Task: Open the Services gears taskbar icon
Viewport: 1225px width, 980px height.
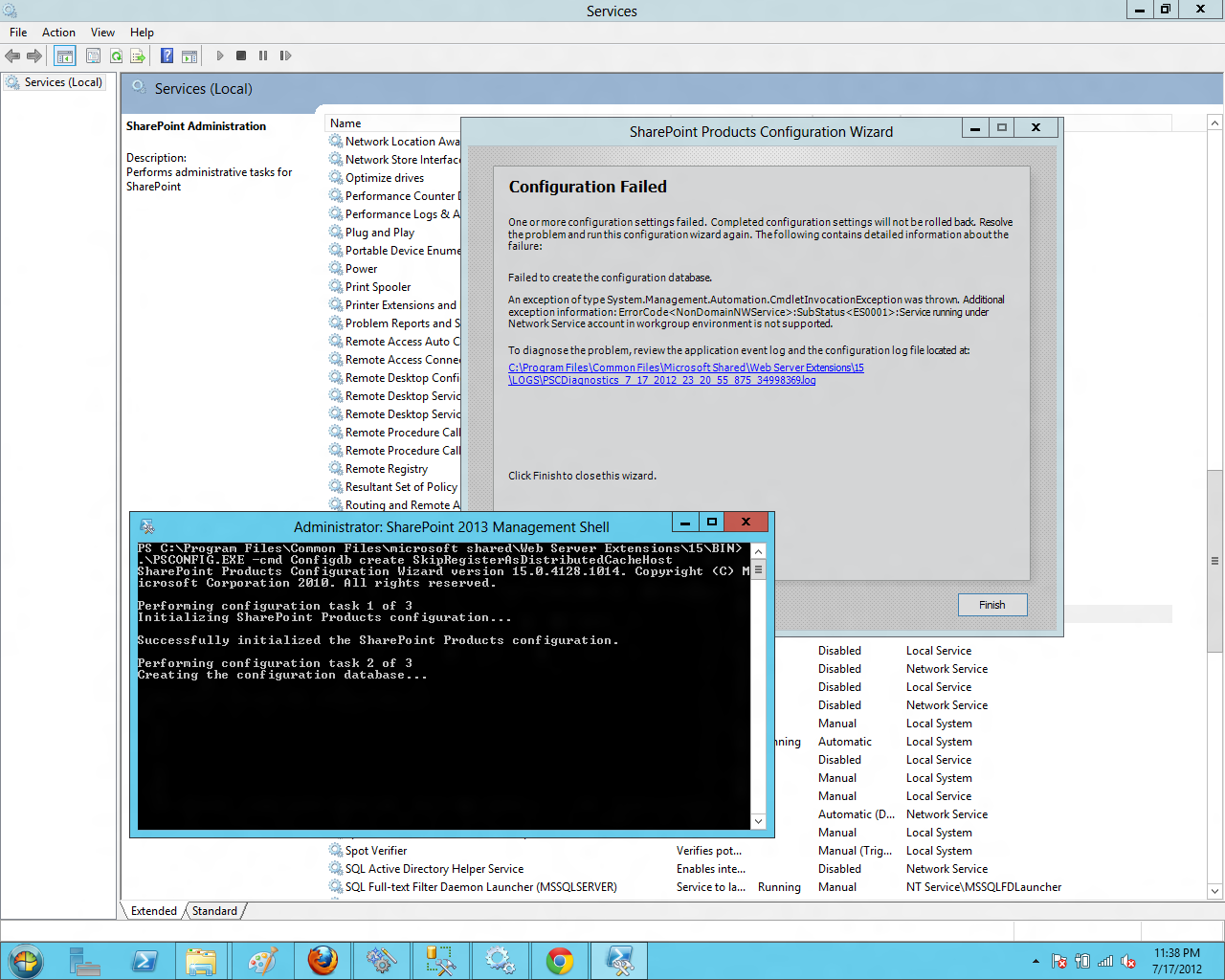Action: click(x=501, y=961)
